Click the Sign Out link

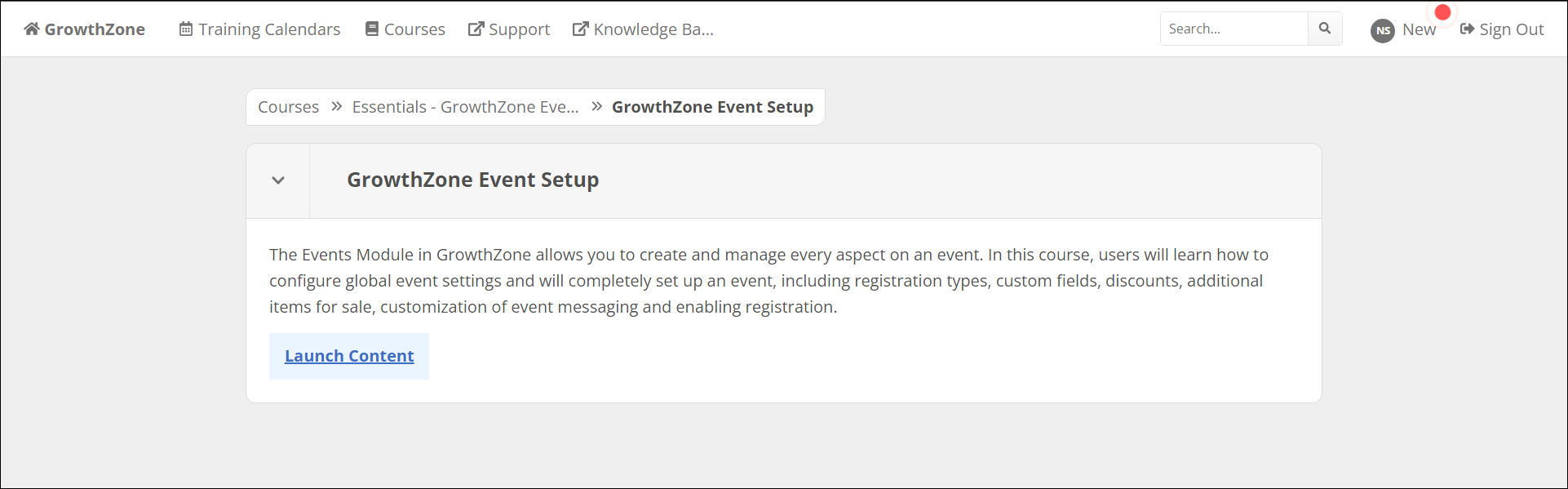point(1502,29)
